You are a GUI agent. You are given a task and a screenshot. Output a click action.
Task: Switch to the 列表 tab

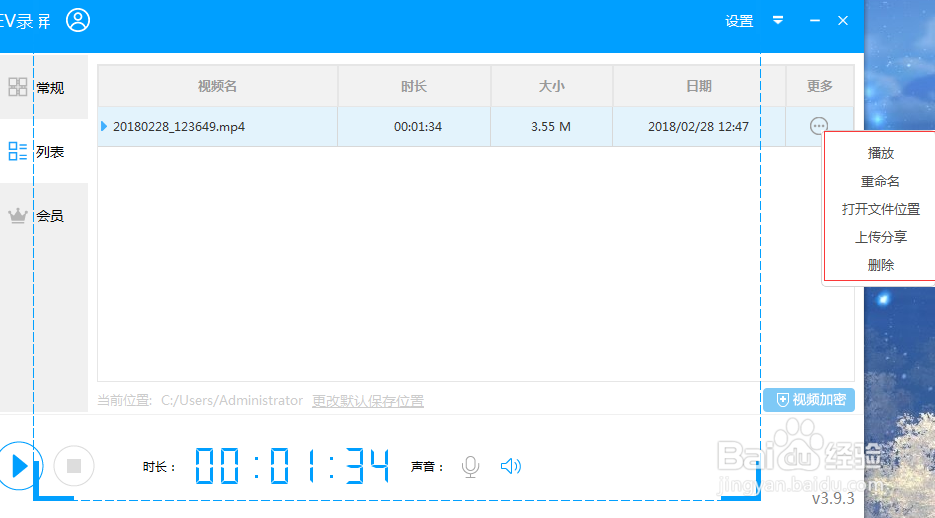tap(44, 151)
